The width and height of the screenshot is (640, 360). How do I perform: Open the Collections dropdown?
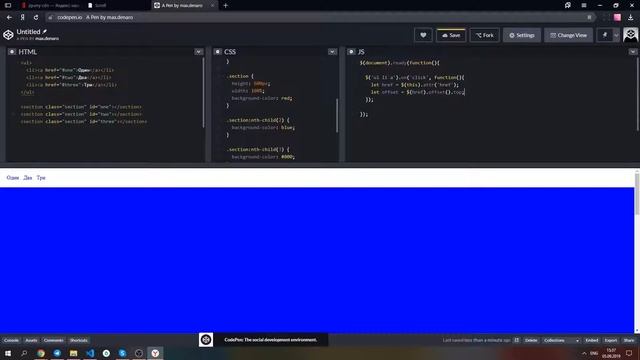[x=561, y=340]
